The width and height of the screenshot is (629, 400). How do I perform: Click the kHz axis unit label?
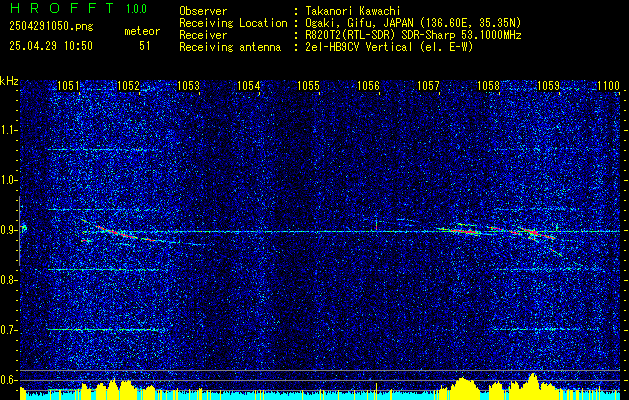click(x=9, y=81)
